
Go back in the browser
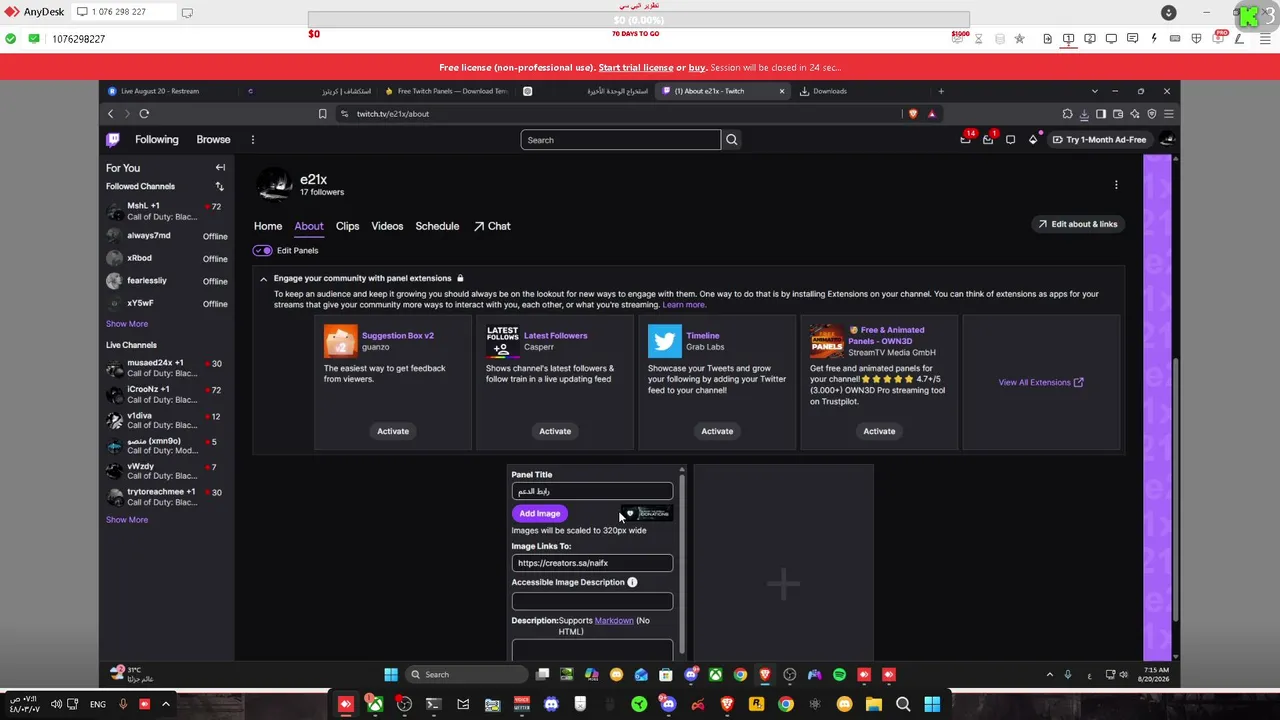pyautogui.click(x=111, y=114)
